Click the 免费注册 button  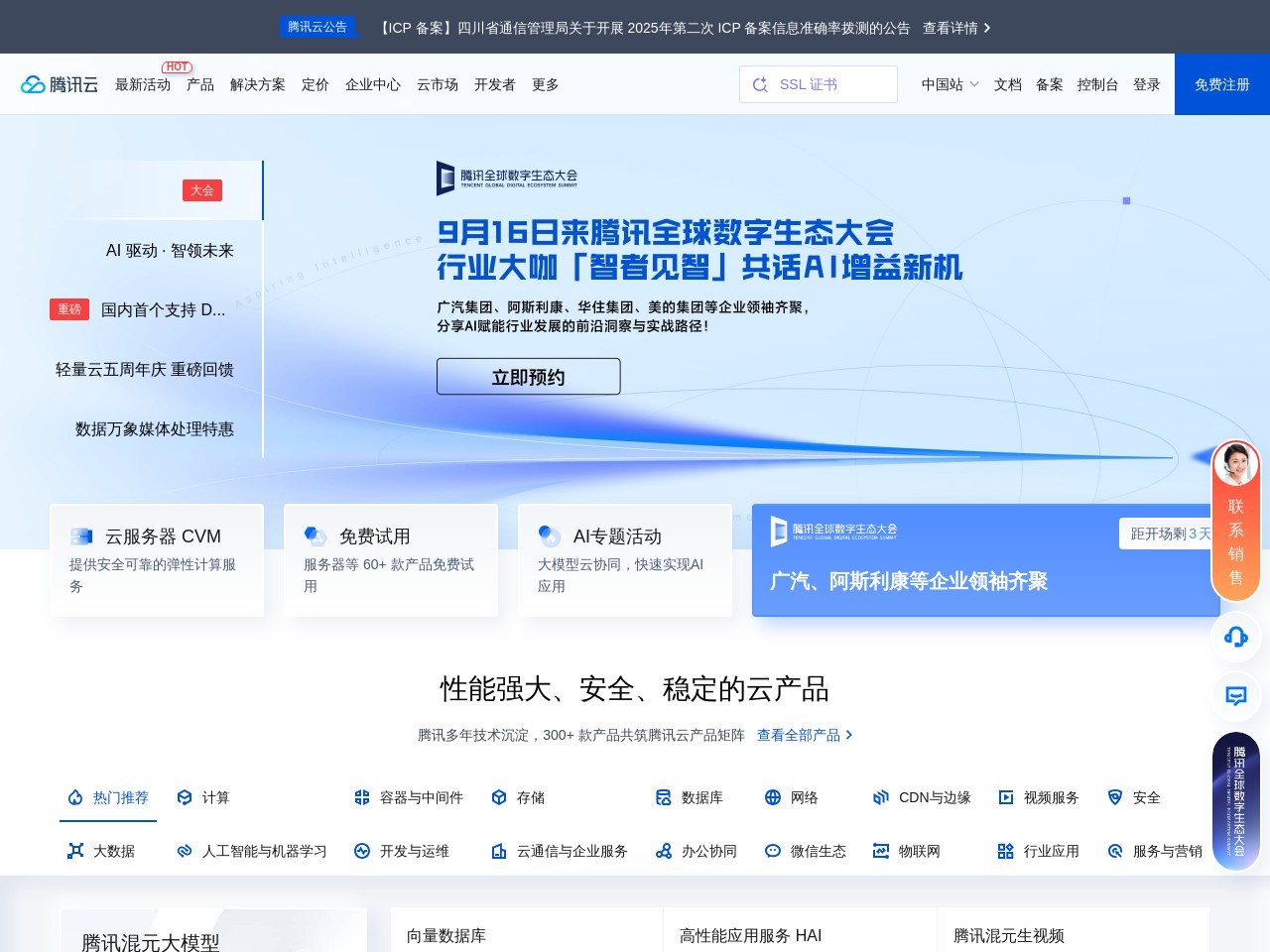(x=1221, y=84)
